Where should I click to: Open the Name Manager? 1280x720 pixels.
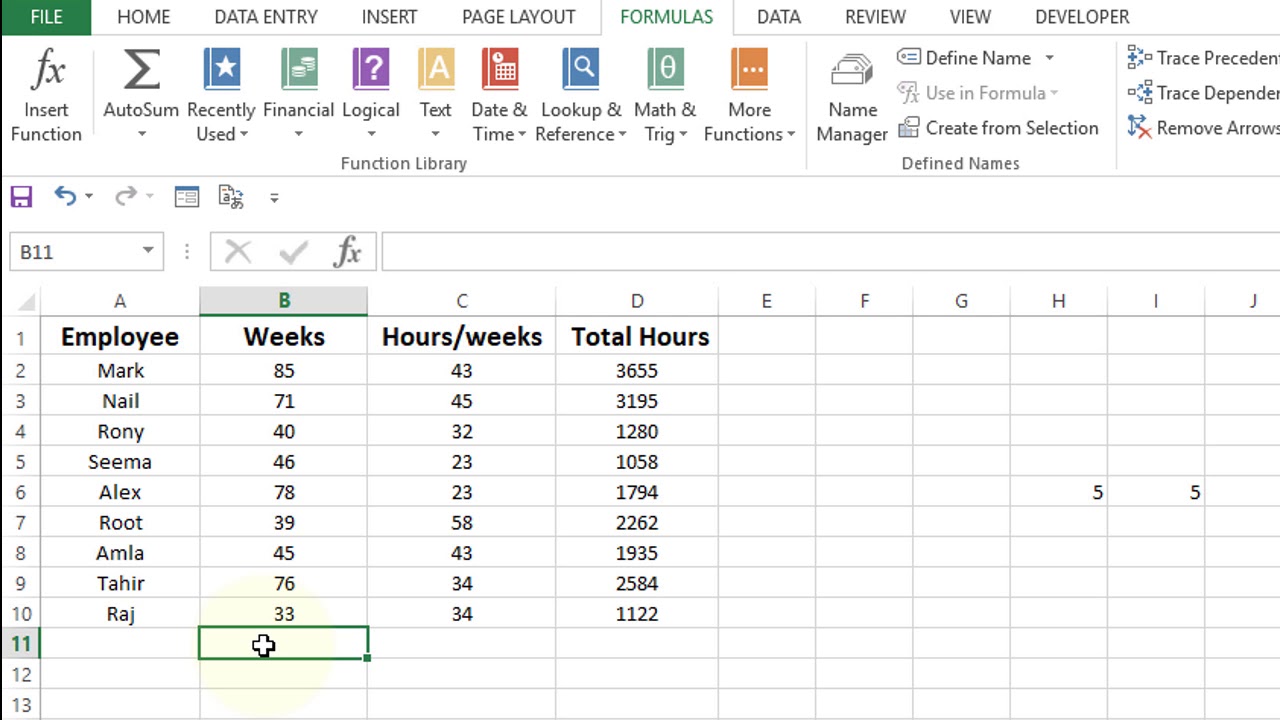pos(852,95)
